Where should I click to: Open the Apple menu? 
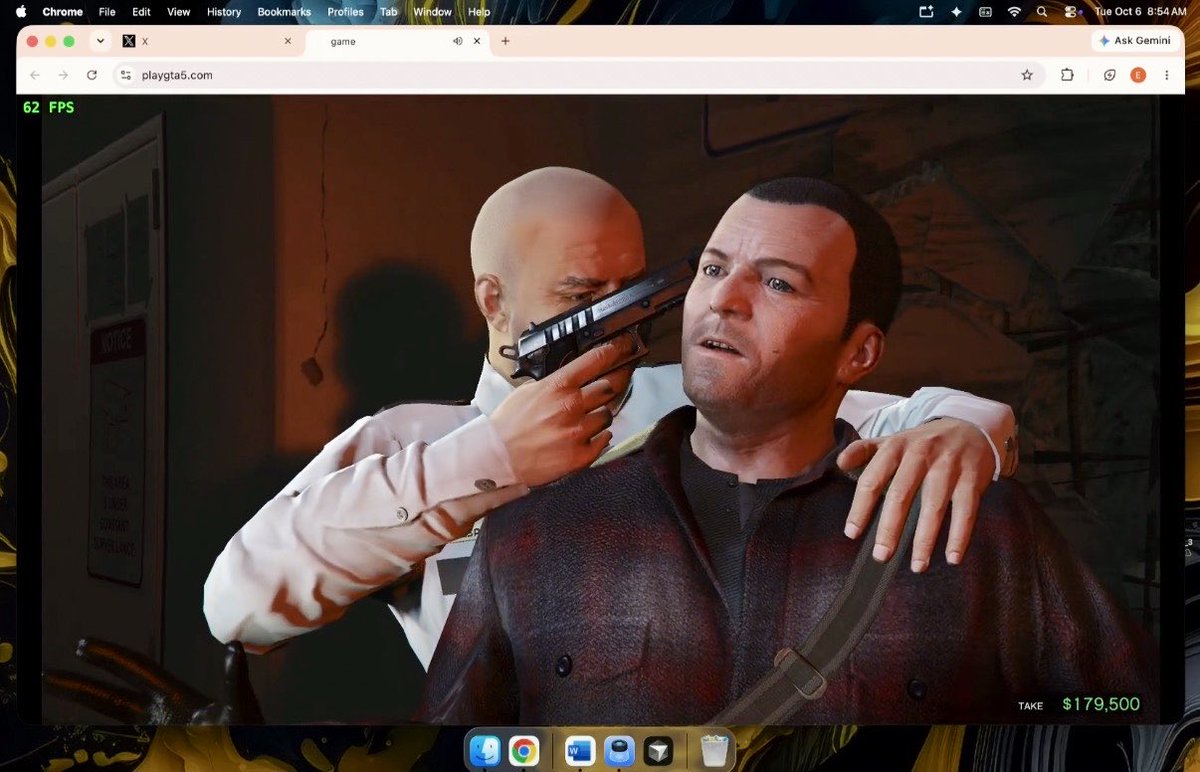tap(21, 11)
